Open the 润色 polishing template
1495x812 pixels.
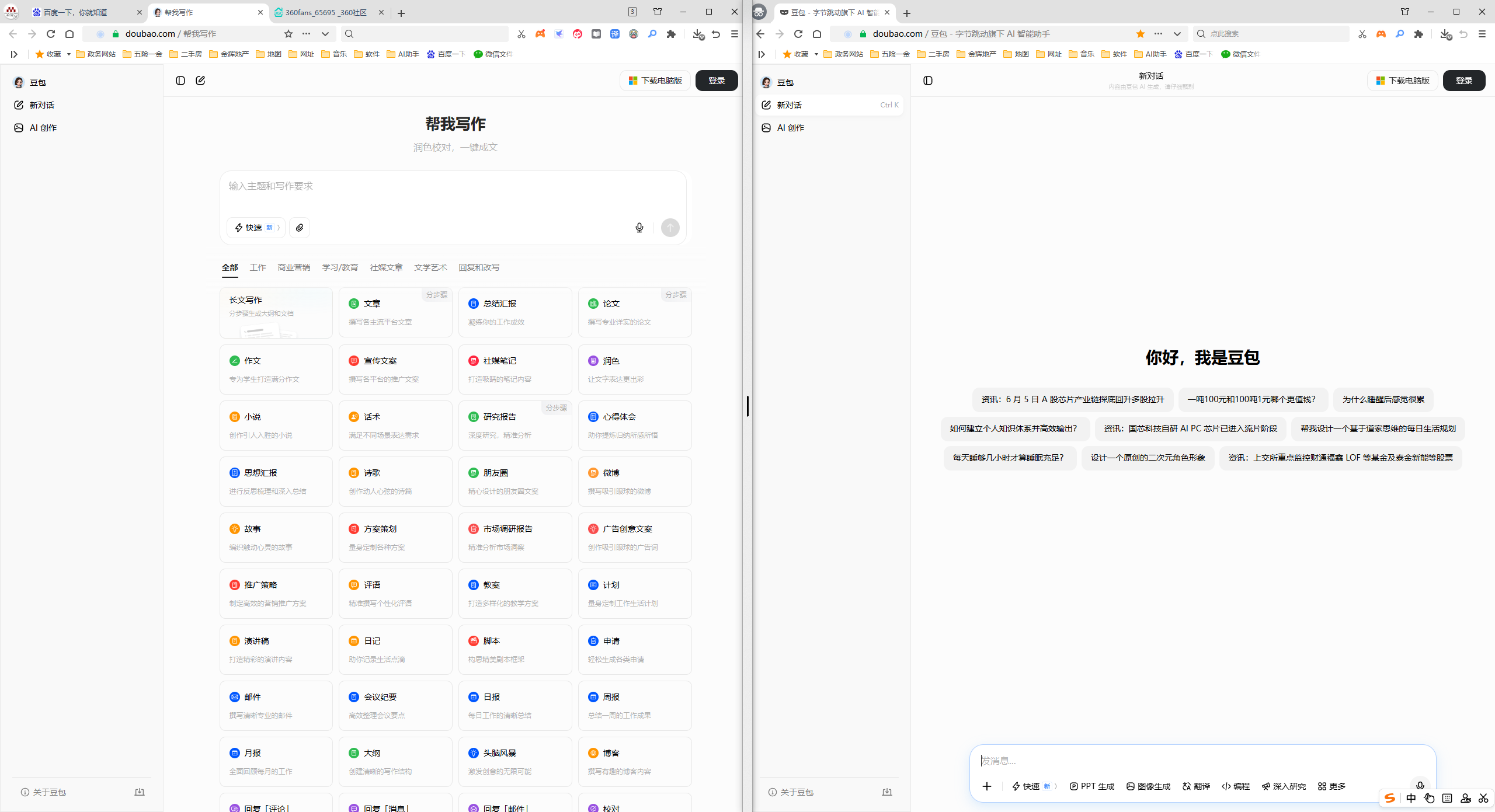pyautogui.click(x=635, y=370)
